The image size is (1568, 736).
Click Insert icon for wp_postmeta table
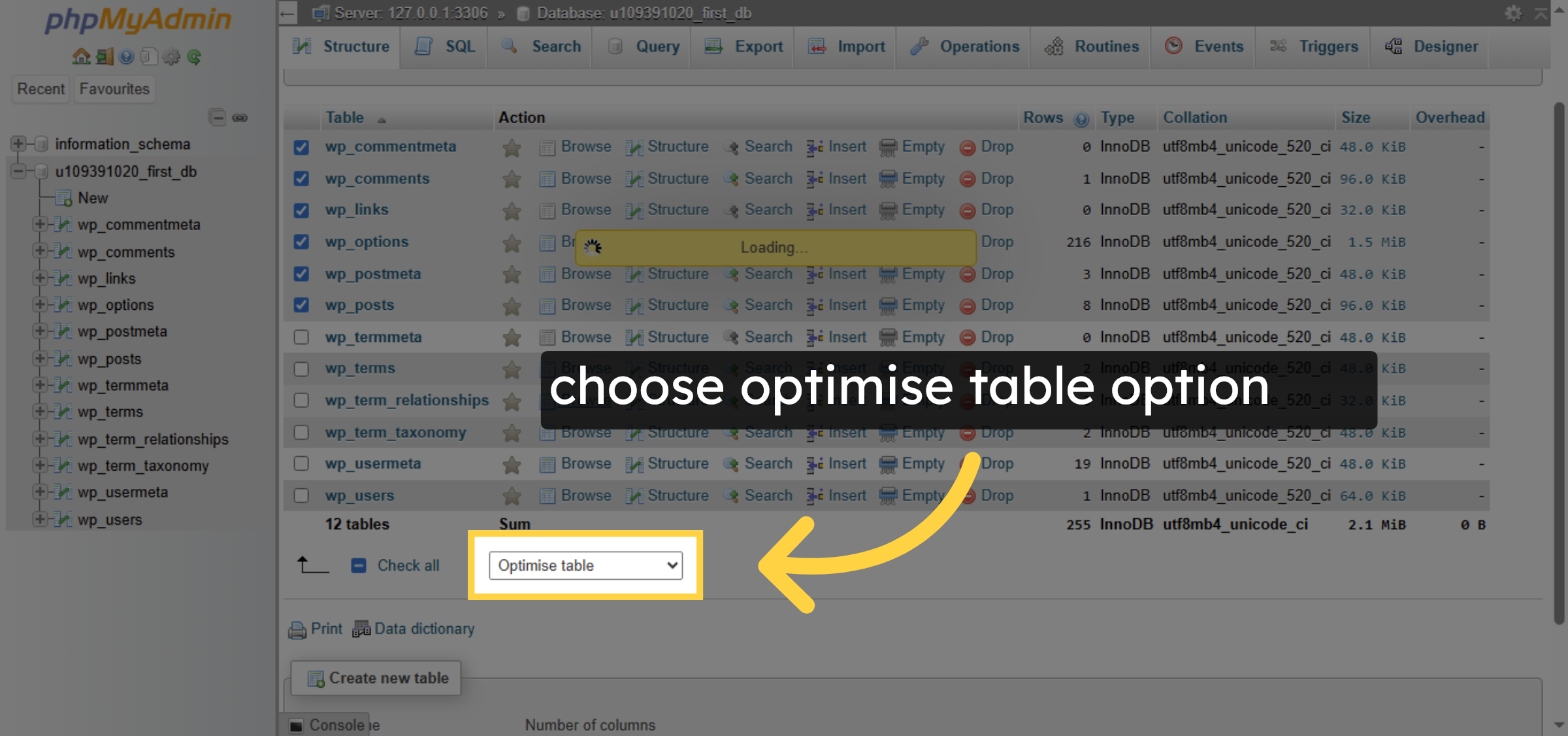(x=837, y=274)
